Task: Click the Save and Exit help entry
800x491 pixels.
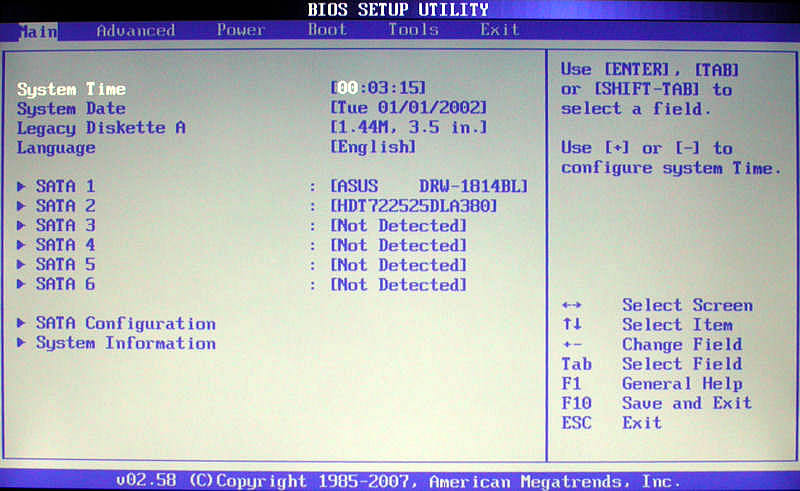Action: pyautogui.click(x=687, y=403)
